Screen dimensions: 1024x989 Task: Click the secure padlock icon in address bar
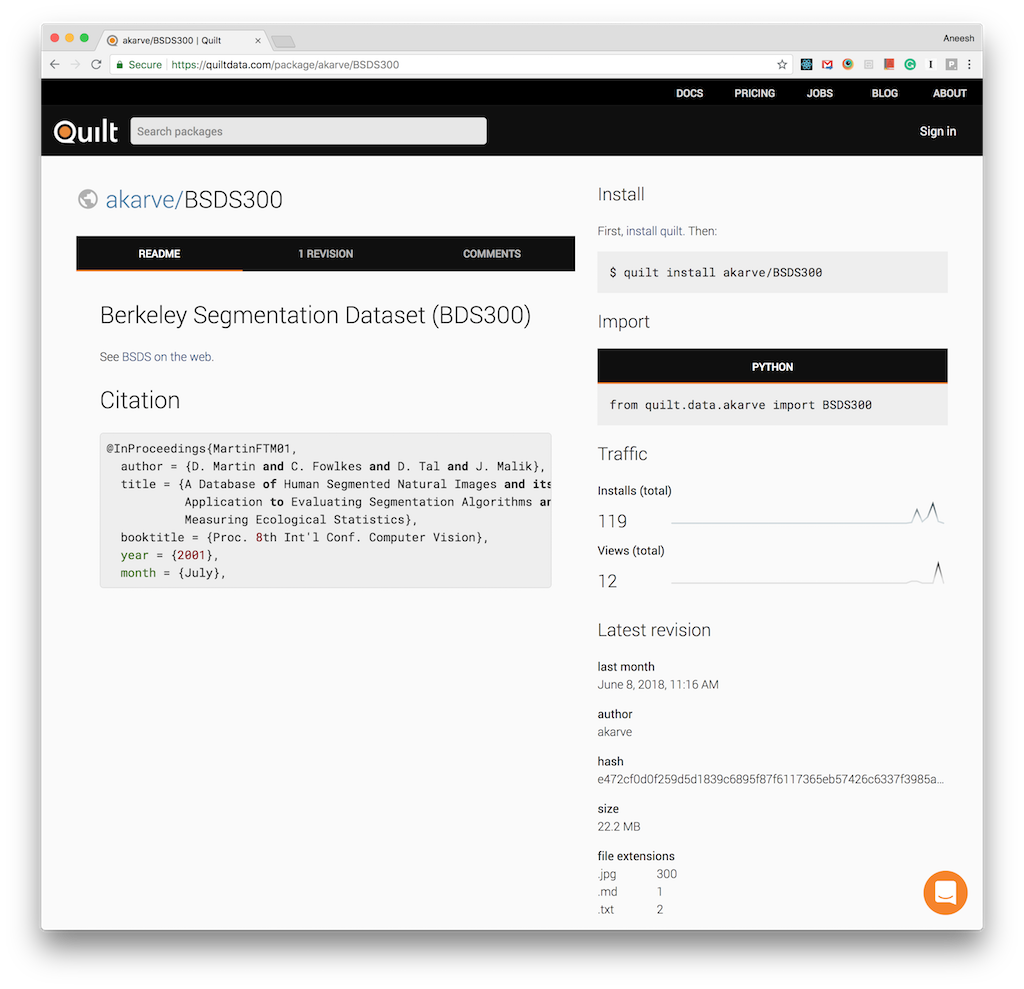[x=120, y=64]
